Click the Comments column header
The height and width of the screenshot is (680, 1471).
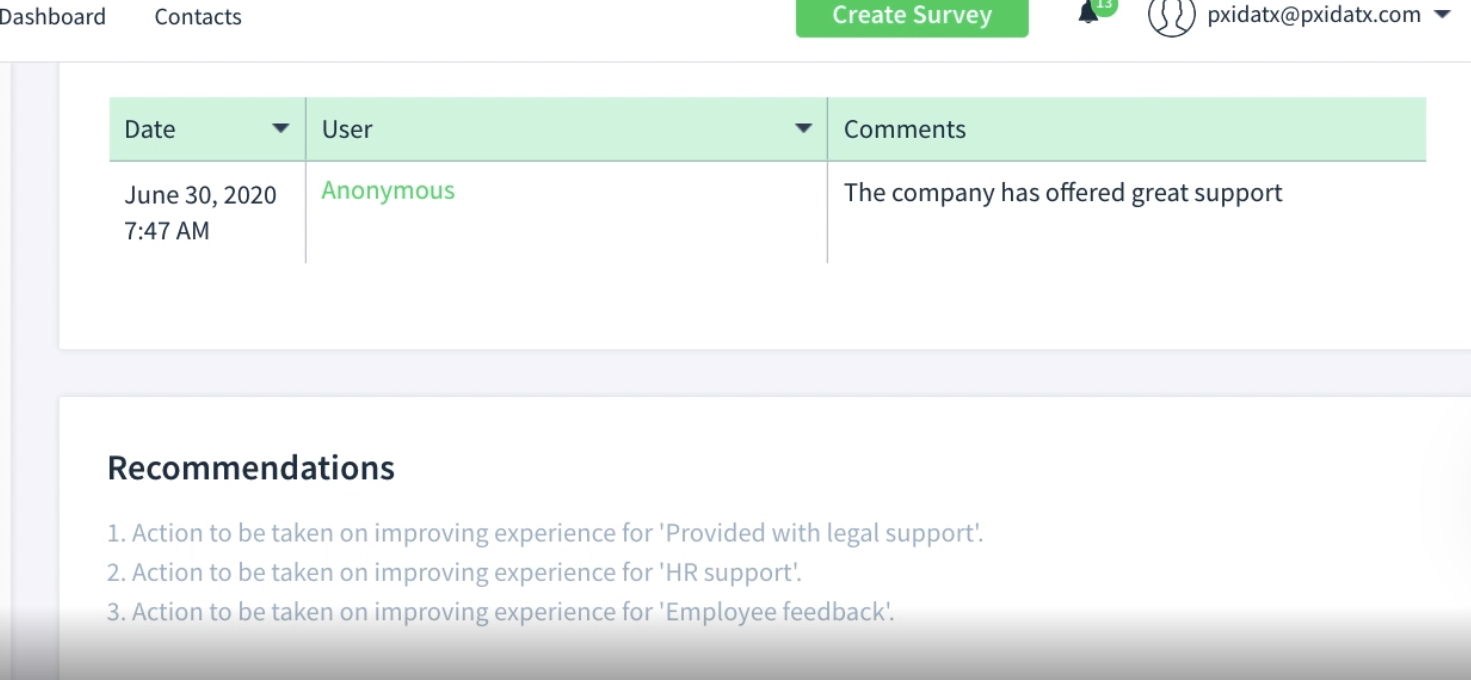tap(905, 129)
